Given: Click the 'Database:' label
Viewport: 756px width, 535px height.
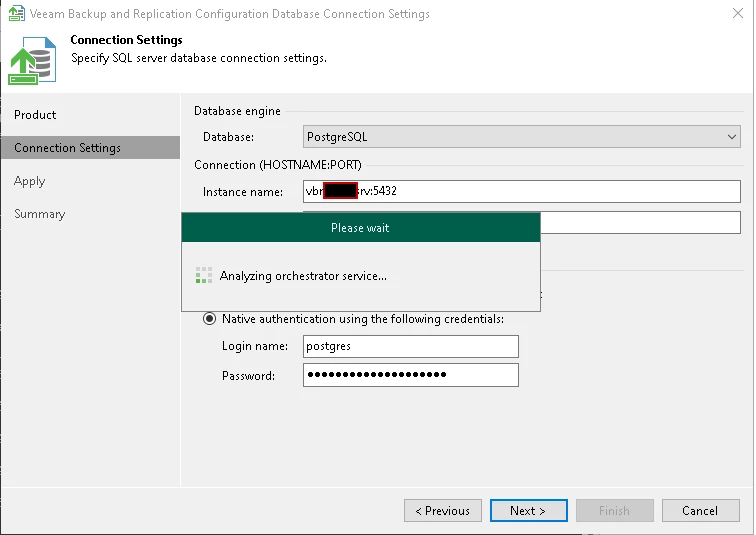Looking at the screenshot, I should coord(229,137).
